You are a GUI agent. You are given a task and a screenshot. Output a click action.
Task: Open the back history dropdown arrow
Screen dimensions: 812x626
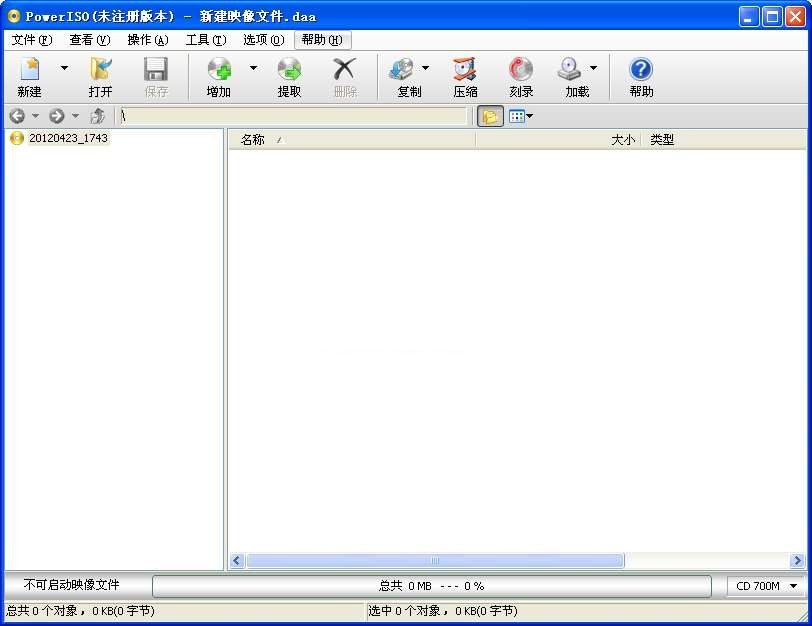click(x=35, y=115)
